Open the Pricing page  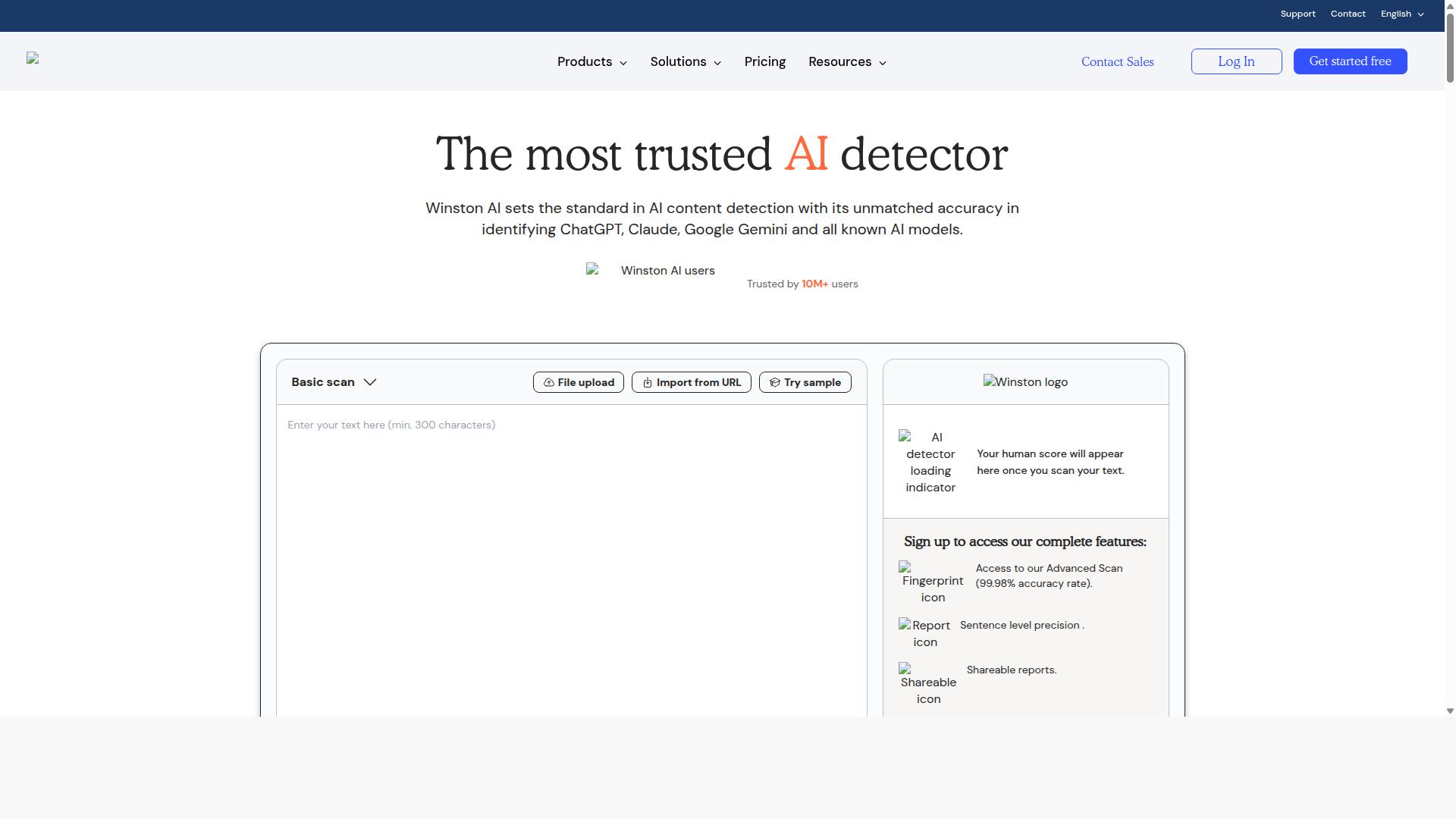point(764,61)
